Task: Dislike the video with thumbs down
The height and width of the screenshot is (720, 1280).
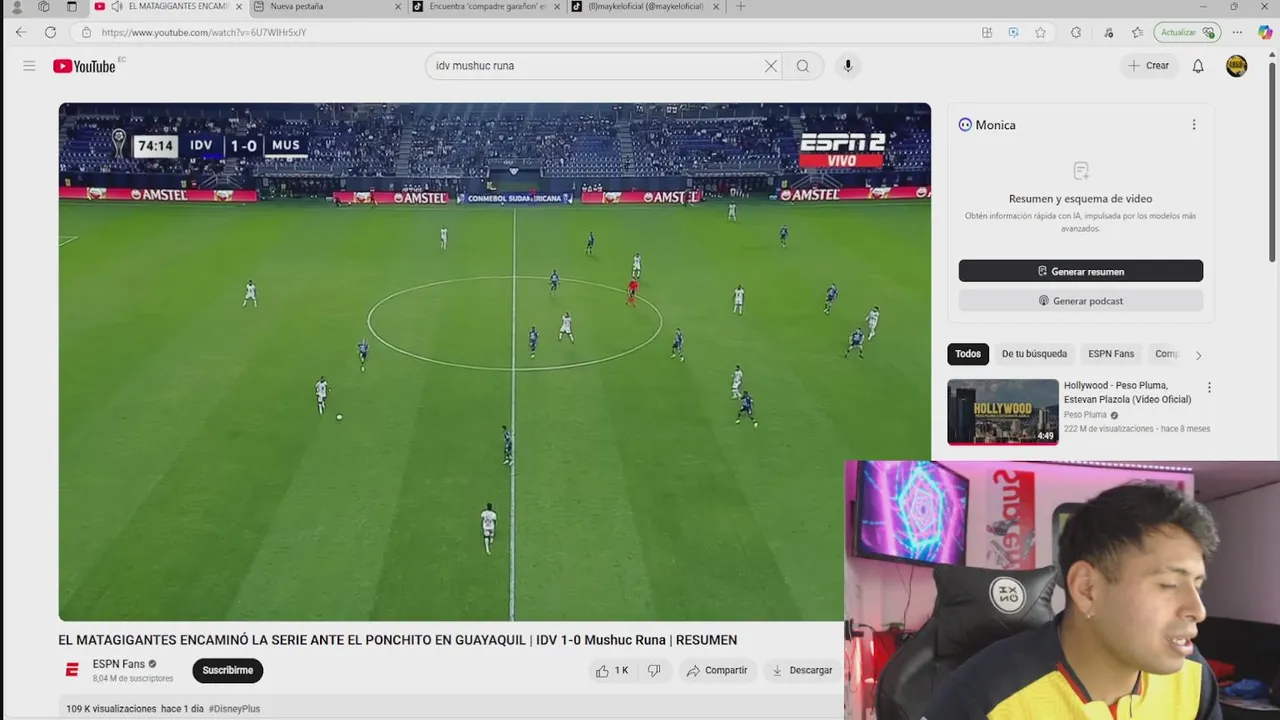Action: [654, 670]
